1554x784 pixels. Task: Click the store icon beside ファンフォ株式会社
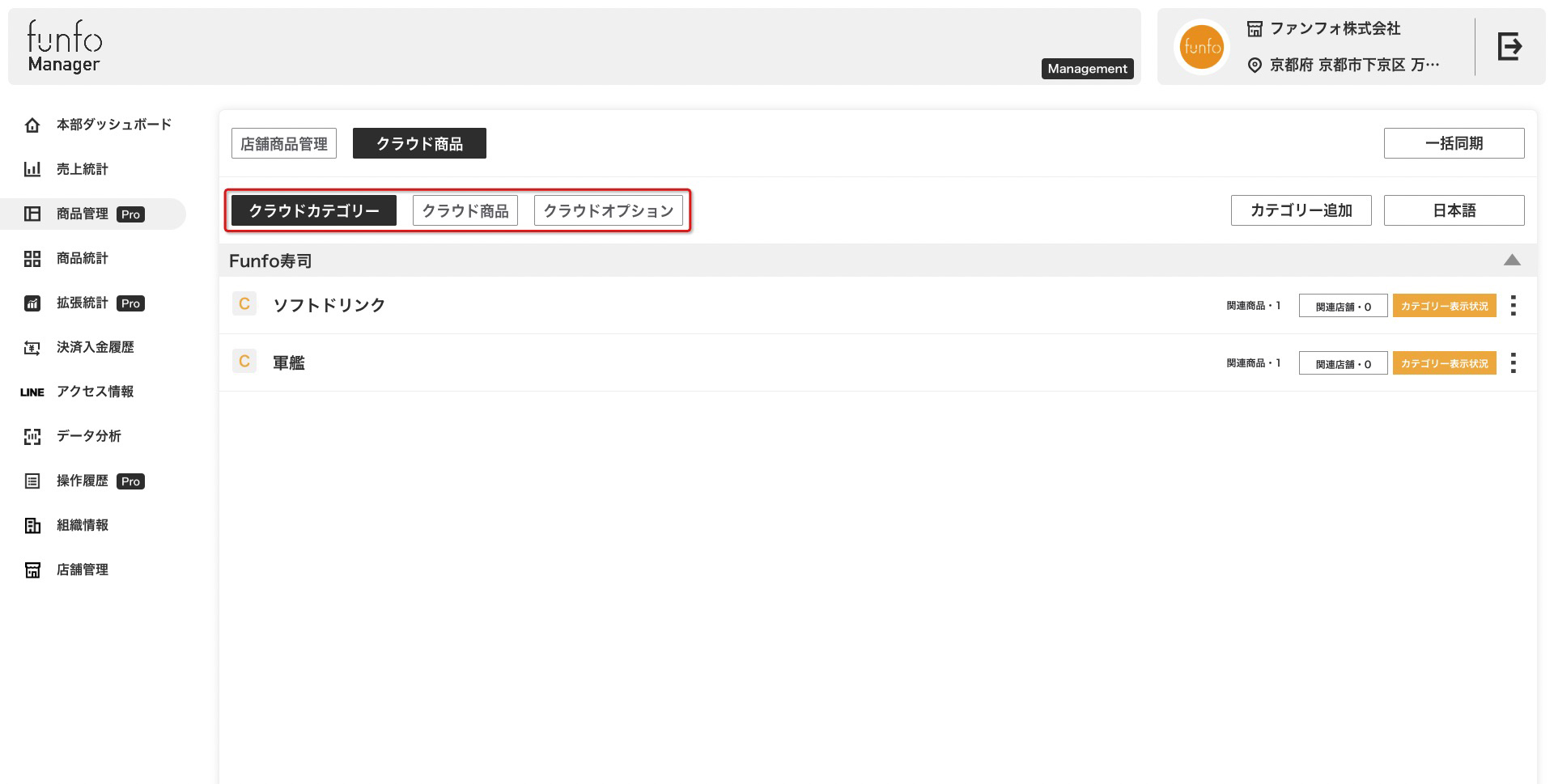pos(1255,29)
